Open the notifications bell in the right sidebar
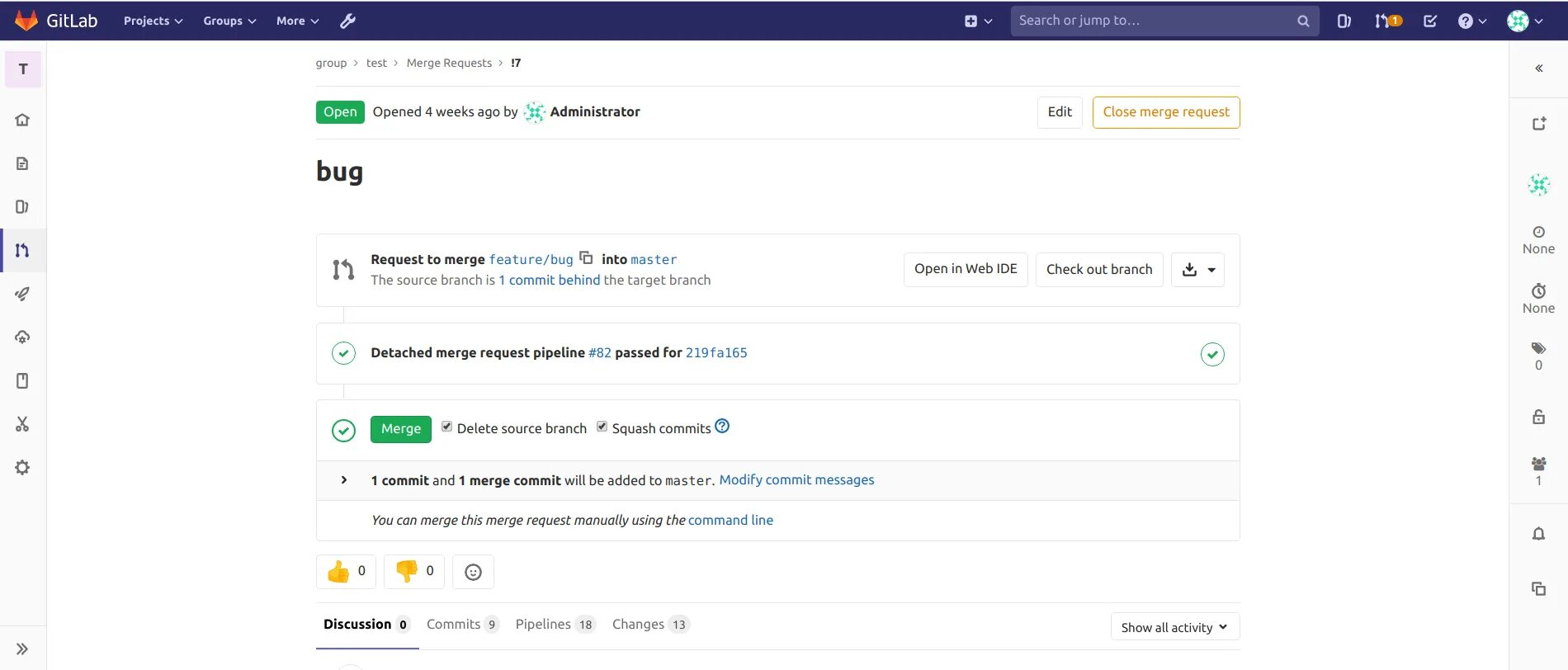The image size is (1568, 670). click(x=1538, y=534)
